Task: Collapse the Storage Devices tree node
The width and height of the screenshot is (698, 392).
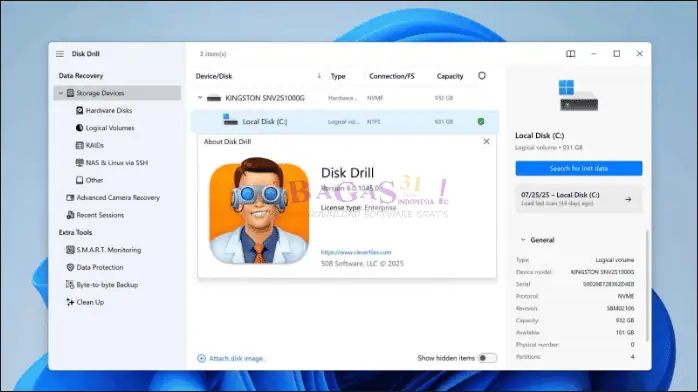Action: pos(61,93)
